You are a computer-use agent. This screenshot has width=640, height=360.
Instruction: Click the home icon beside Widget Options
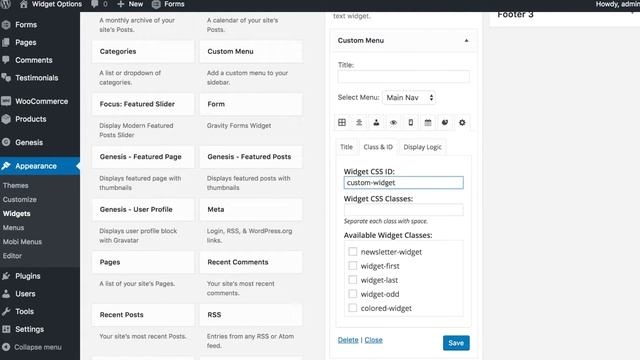click(x=24, y=4)
